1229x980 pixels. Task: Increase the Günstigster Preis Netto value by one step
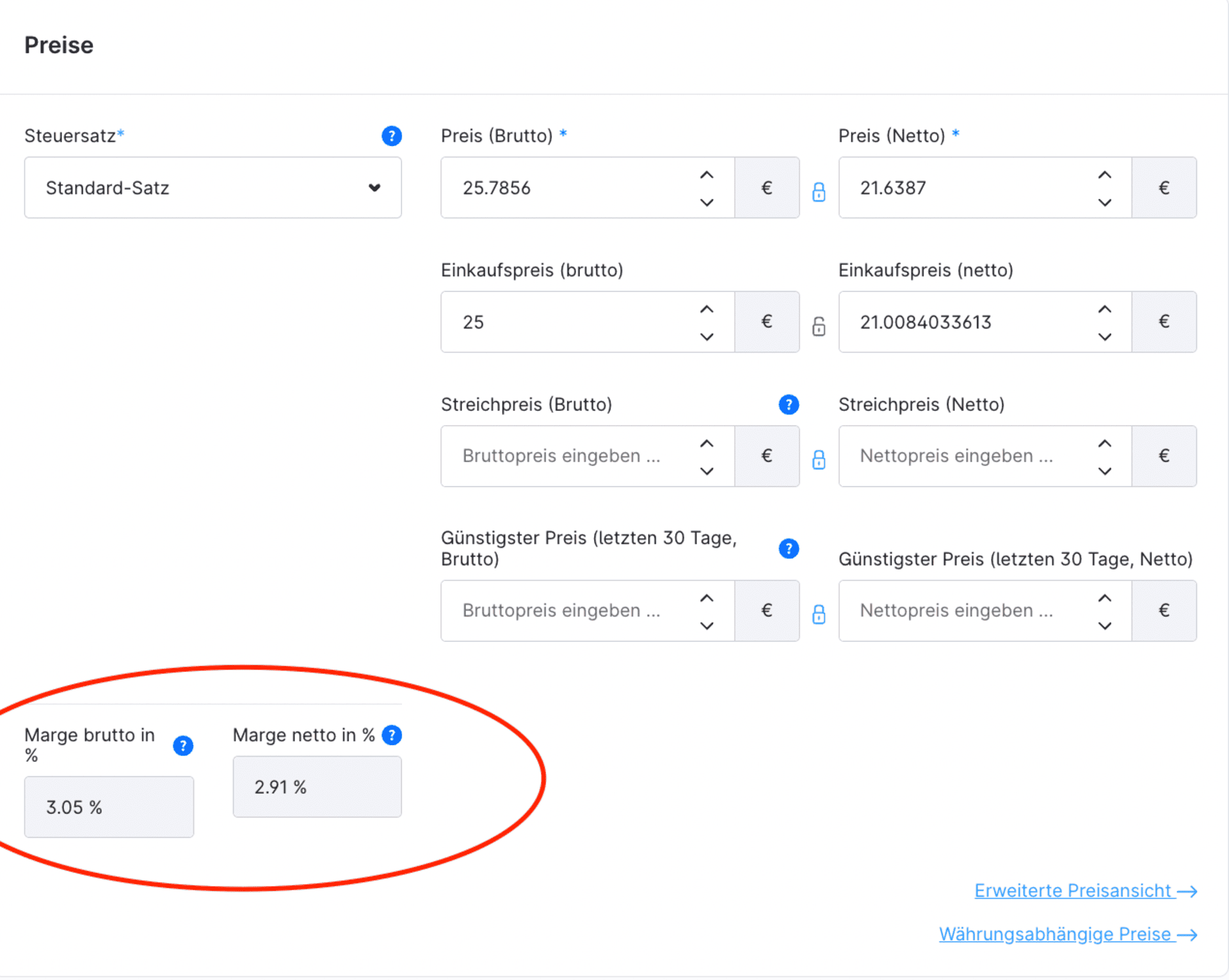click(x=1105, y=598)
